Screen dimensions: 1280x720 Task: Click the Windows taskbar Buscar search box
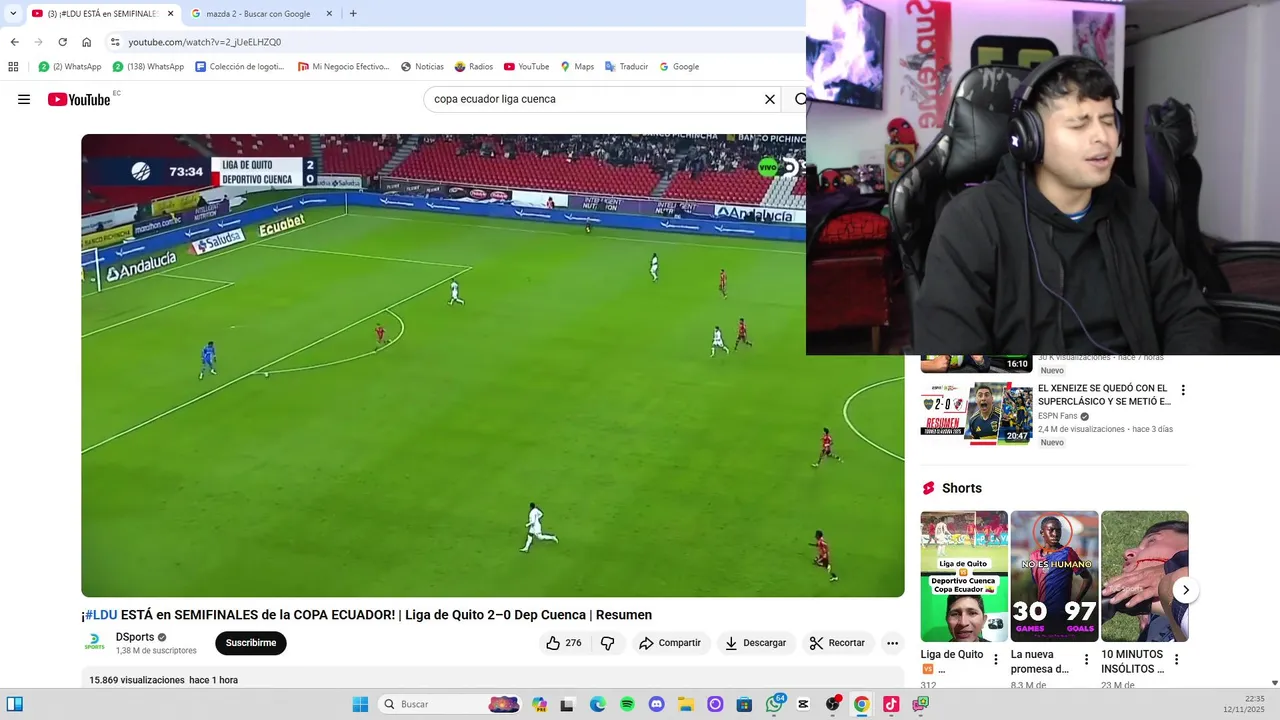[x=450, y=704]
